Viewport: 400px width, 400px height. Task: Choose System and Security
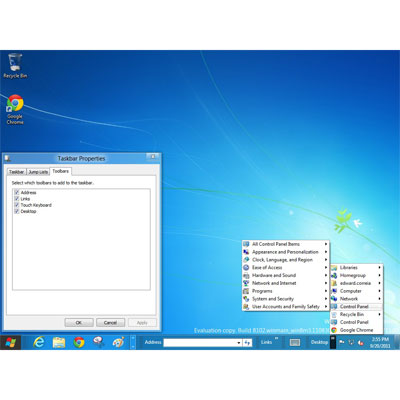point(286,299)
